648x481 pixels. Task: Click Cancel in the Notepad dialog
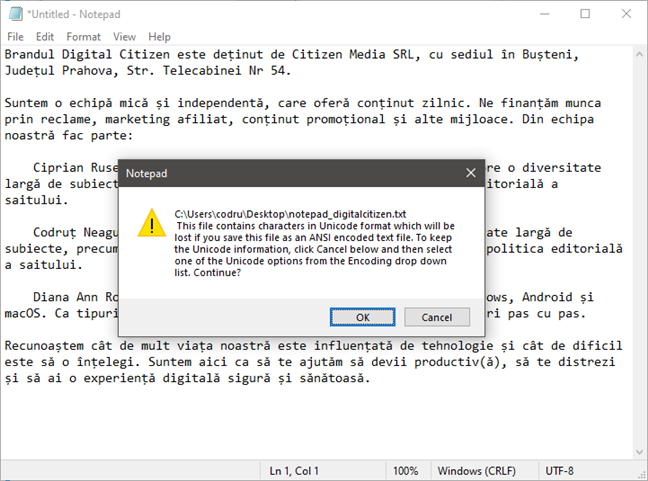pyautogui.click(x=437, y=317)
